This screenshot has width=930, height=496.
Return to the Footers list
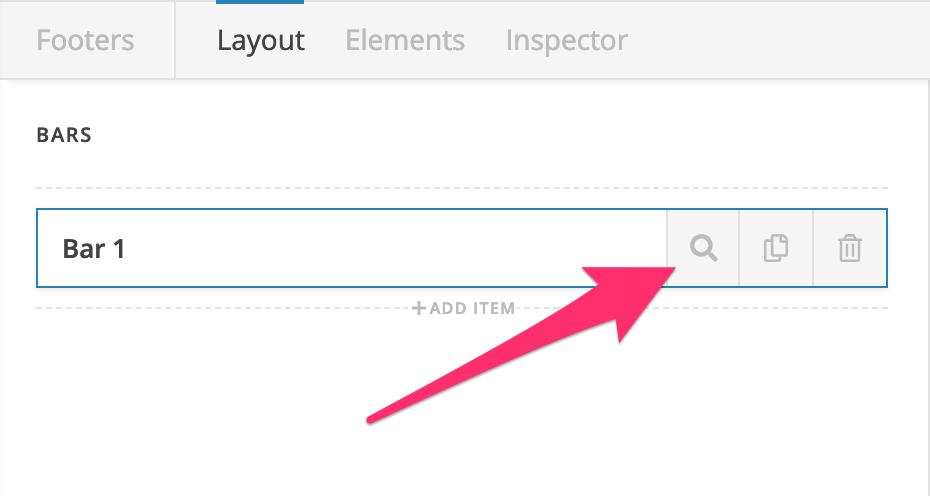point(85,40)
